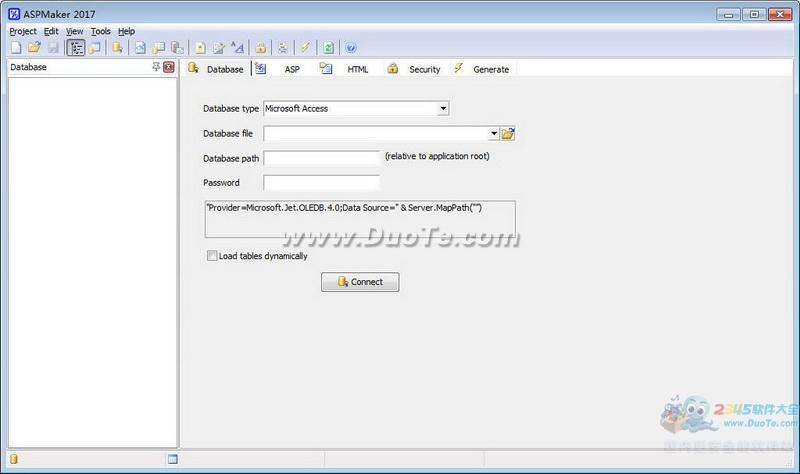Viewport: 800px width, 474px height.
Task: Switch to the Security tab
Action: pos(414,69)
